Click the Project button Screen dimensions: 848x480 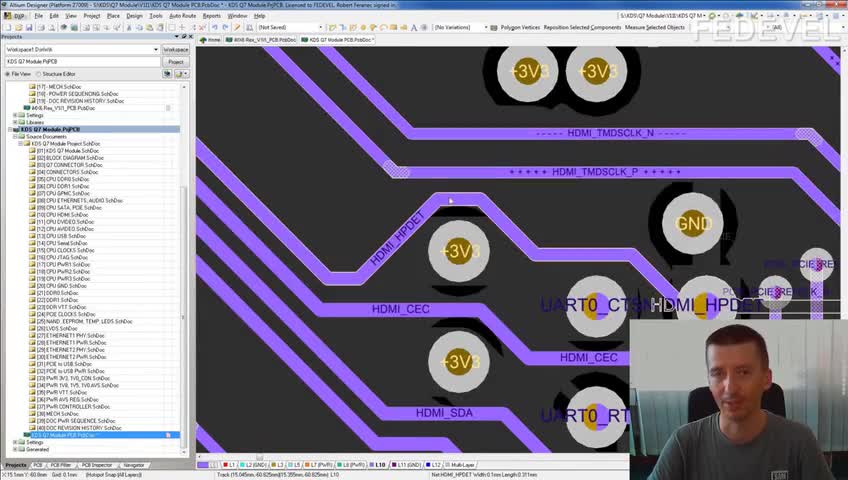pos(176,62)
